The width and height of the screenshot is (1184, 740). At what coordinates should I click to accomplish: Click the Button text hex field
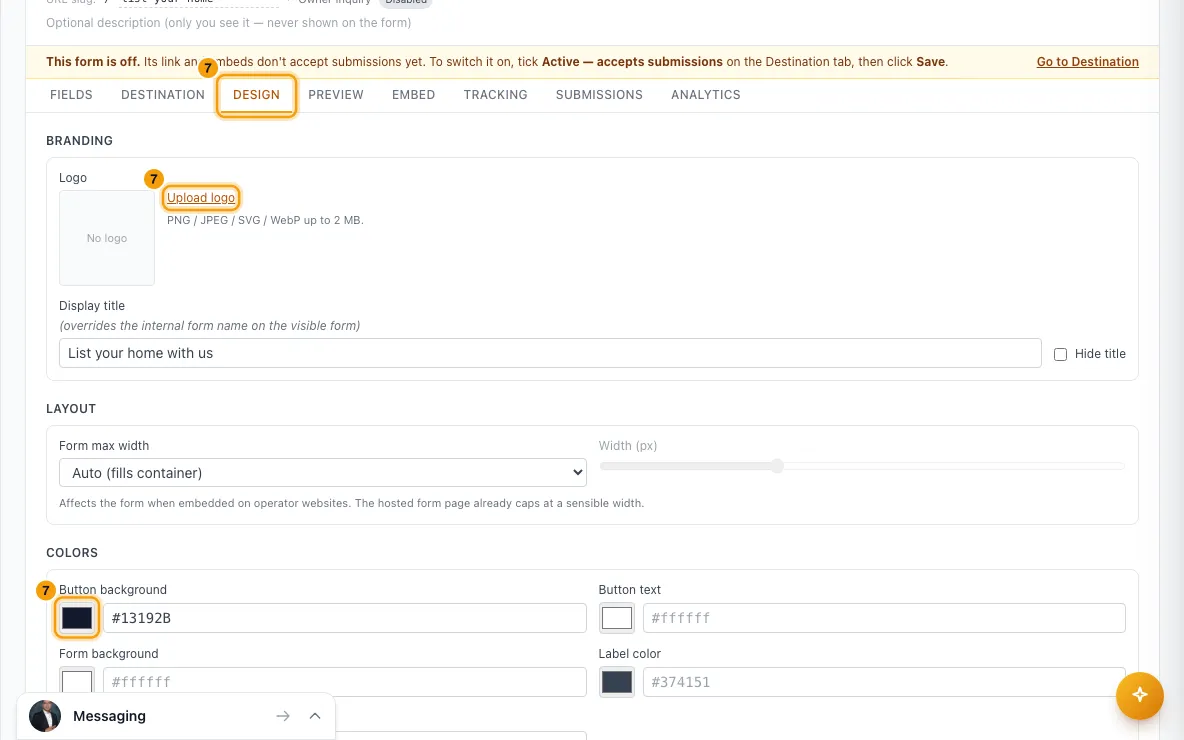884,618
